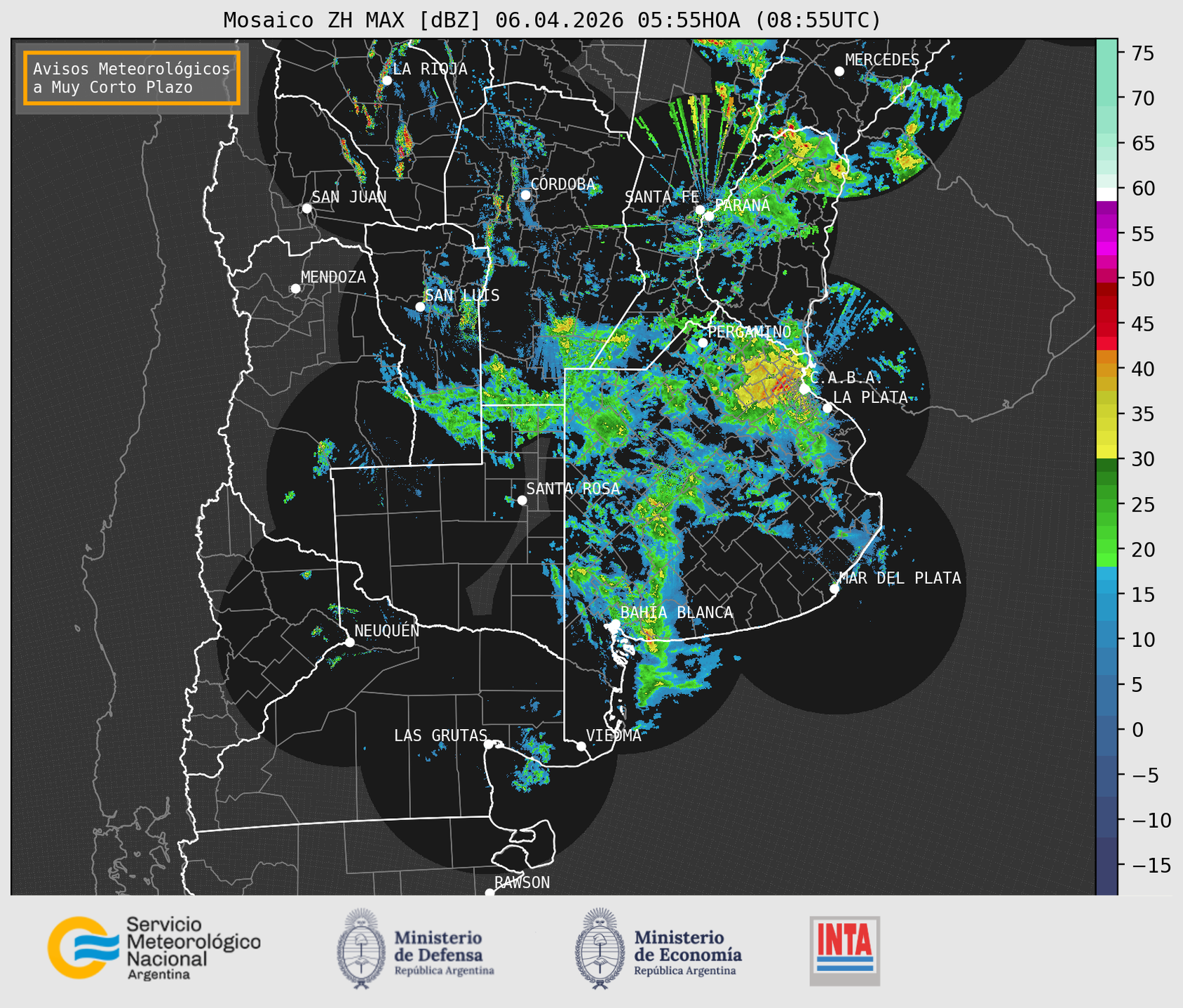Select the PERGAMINO city marker
Viewport: 1183px width, 1008px height.
coord(703,343)
